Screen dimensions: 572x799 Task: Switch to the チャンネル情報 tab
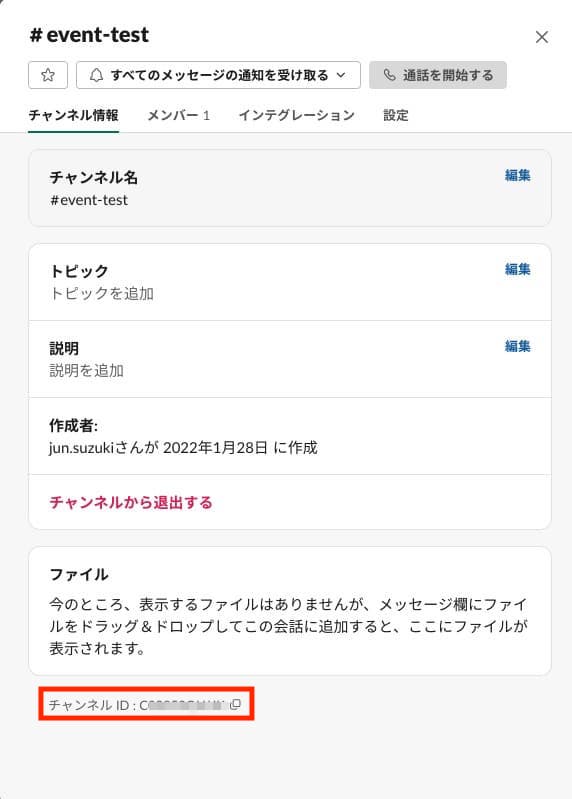(x=73, y=115)
